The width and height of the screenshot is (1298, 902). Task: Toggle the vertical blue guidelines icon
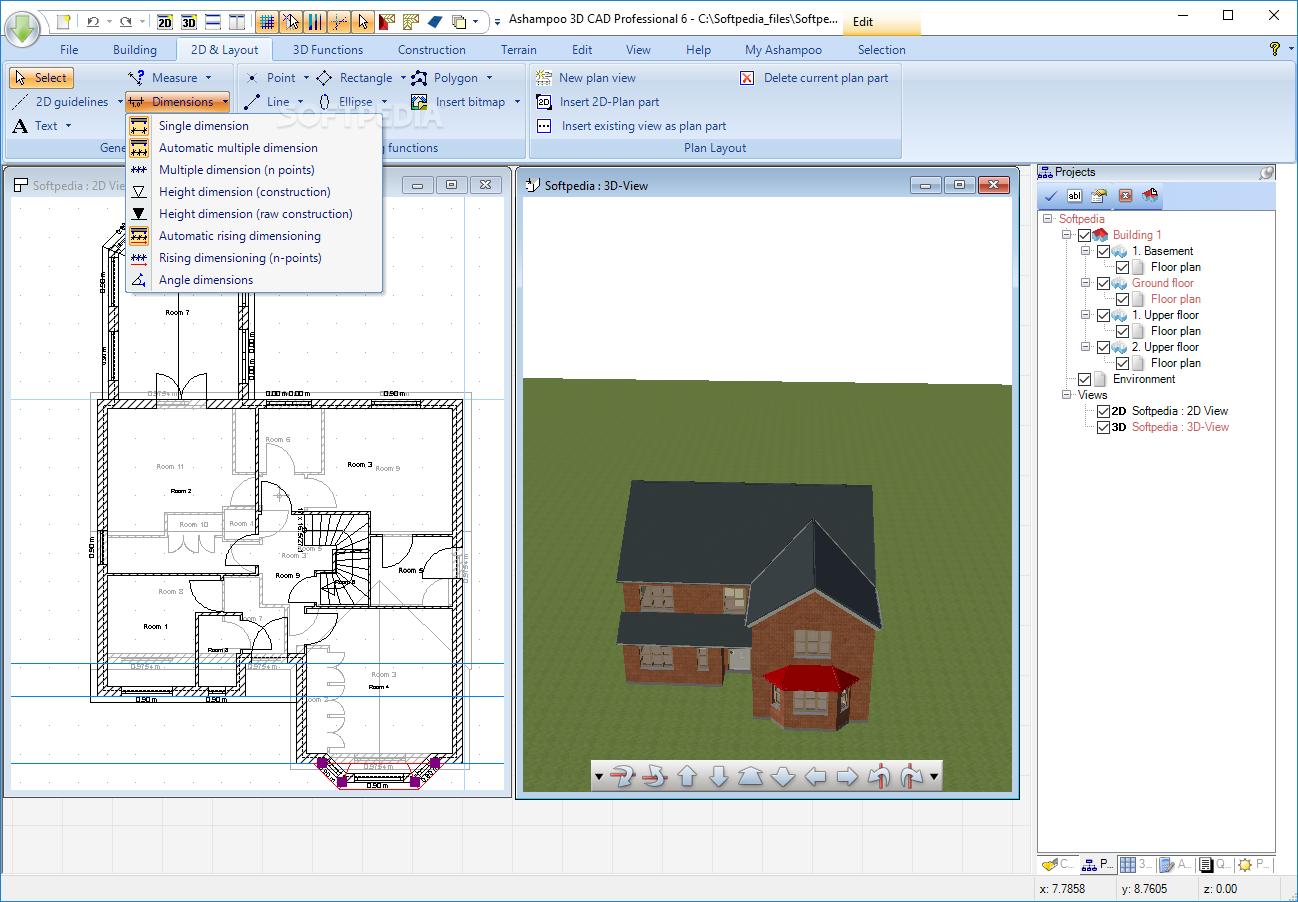pyautogui.click(x=315, y=21)
